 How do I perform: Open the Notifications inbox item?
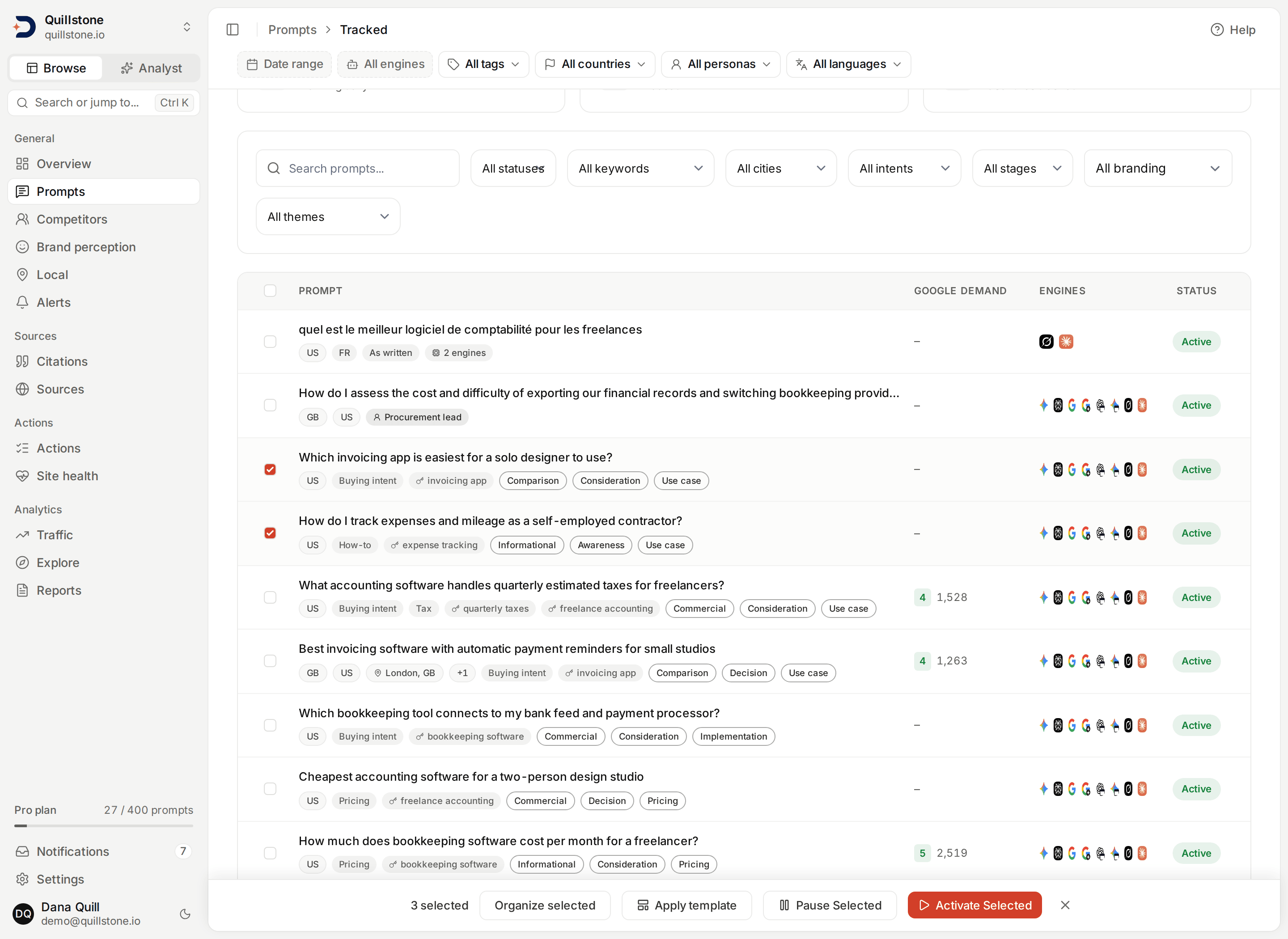[x=104, y=851]
